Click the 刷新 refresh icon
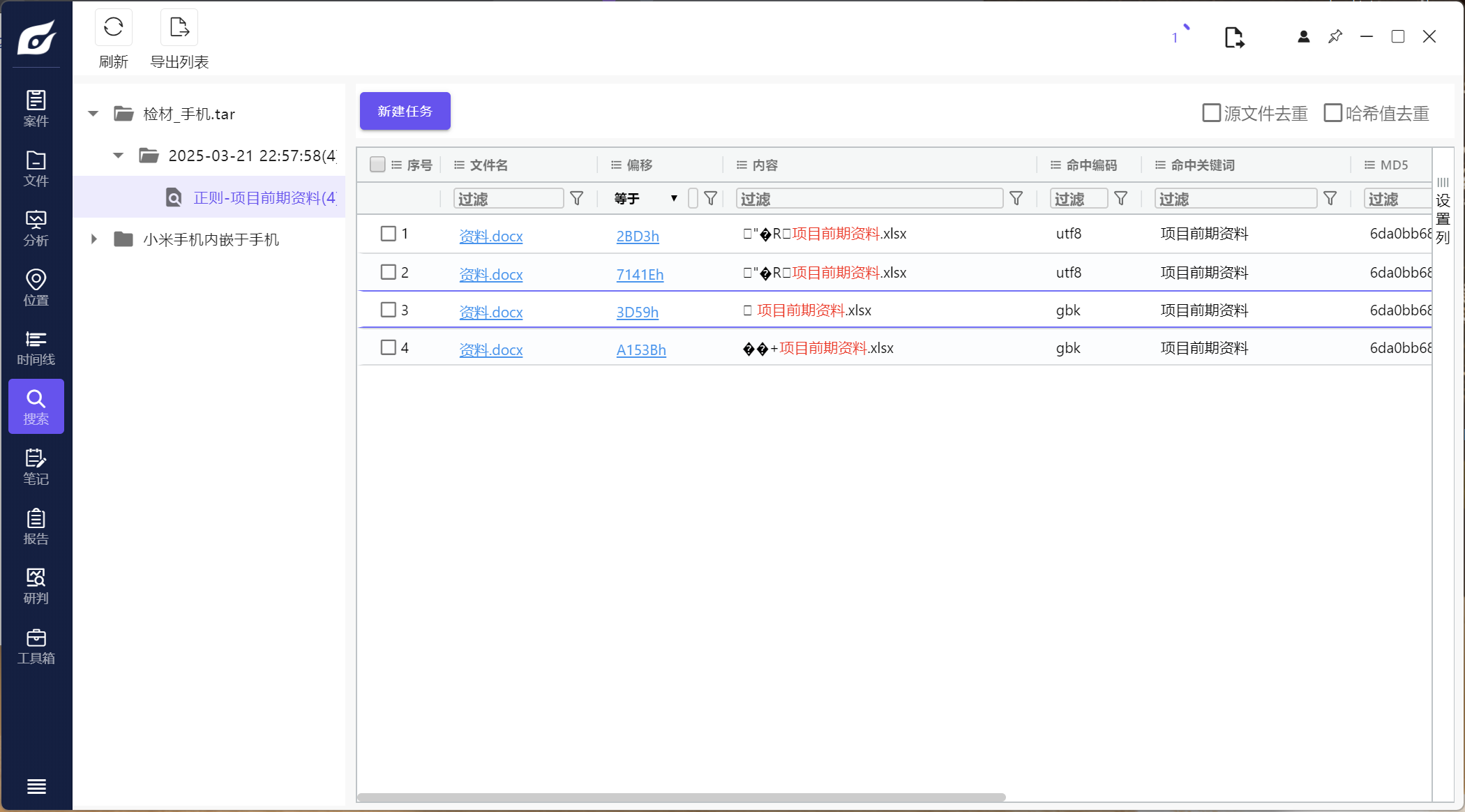 [113, 28]
